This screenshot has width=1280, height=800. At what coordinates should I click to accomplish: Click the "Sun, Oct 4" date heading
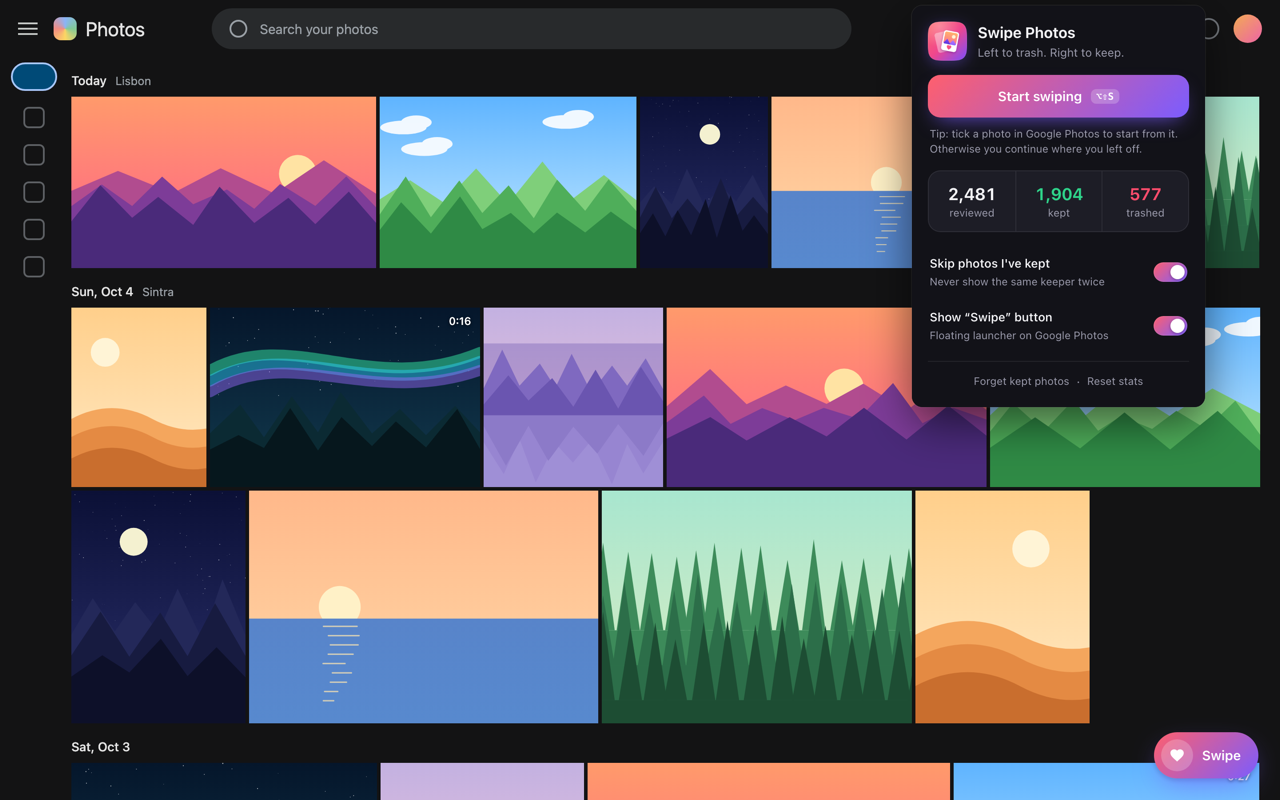[102, 292]
